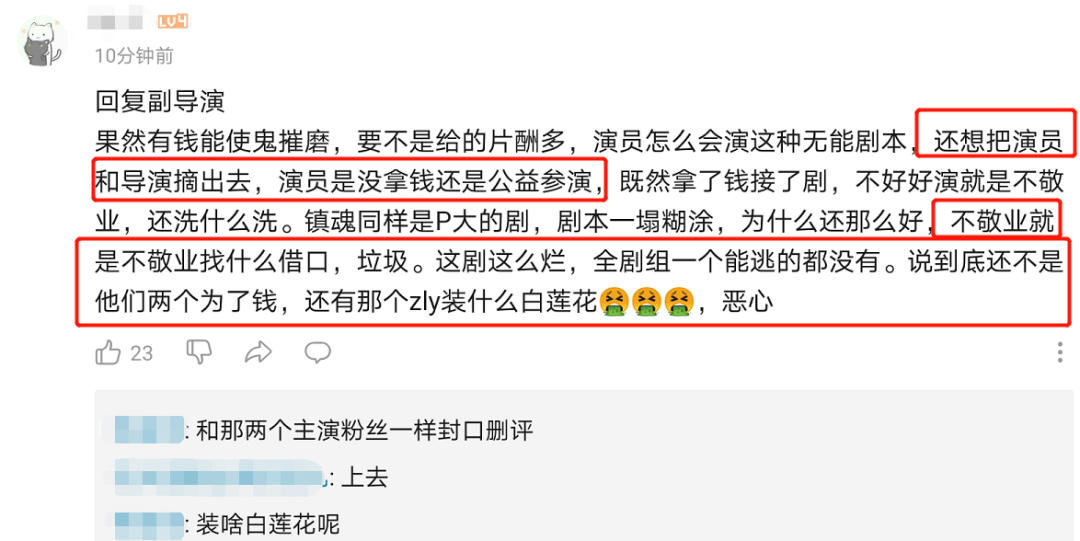Screen dimensions: 1080x541
Task: Click the highlighted phrase 还想把演员
Action: 998,143
